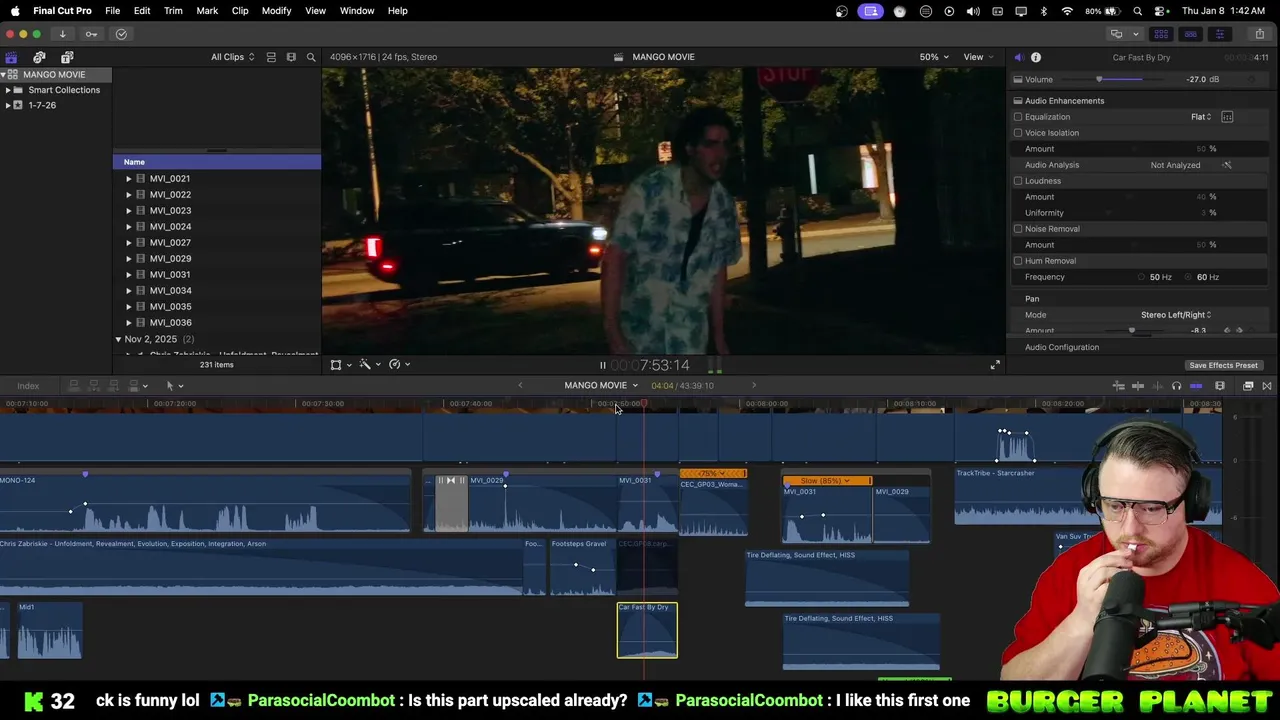Show or hide the Timeline
The image size is (1280, 720).
tap(1190, 34)
